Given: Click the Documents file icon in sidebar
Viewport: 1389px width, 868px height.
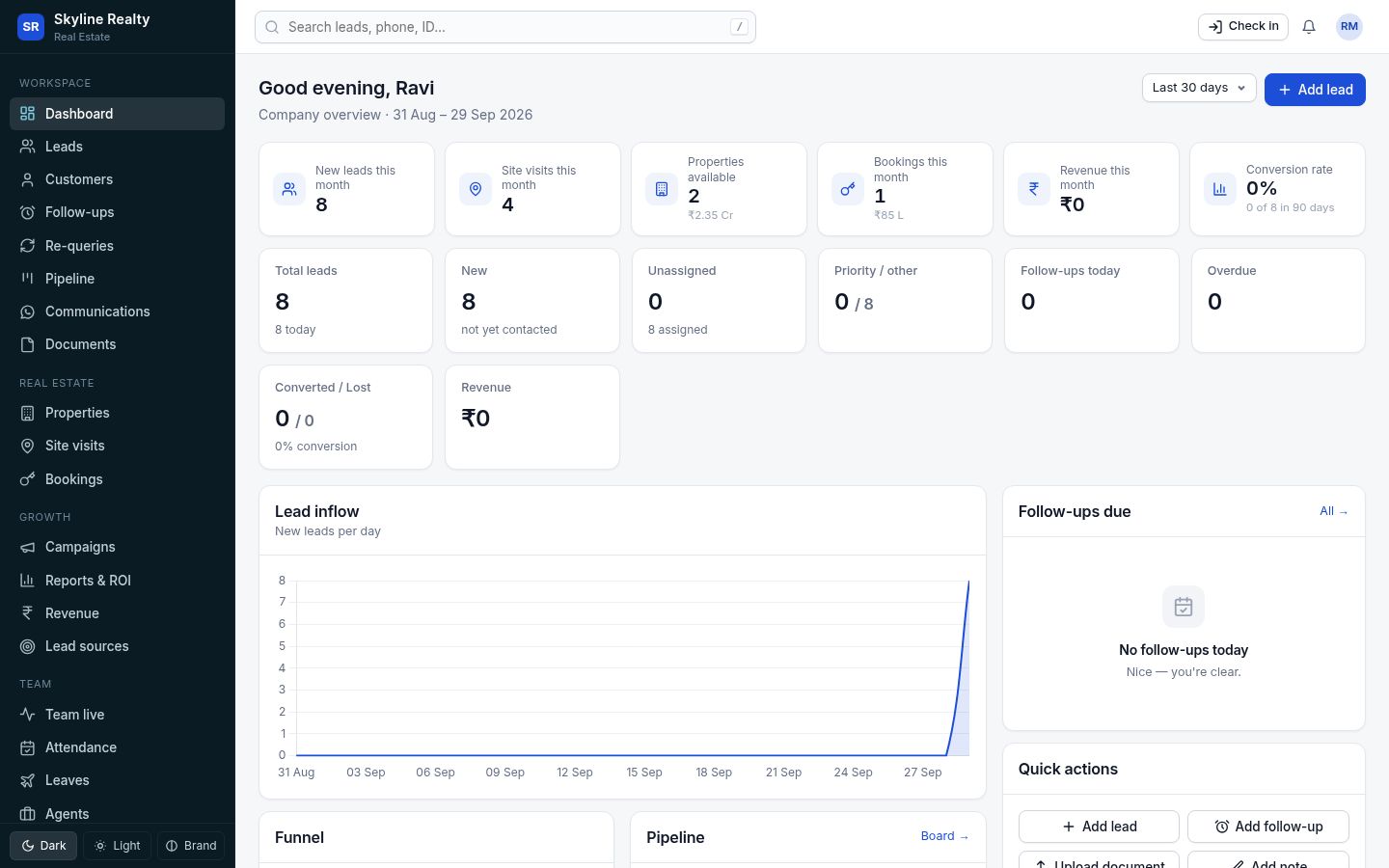Looking at the screenshot, I should tap(28, 344).
